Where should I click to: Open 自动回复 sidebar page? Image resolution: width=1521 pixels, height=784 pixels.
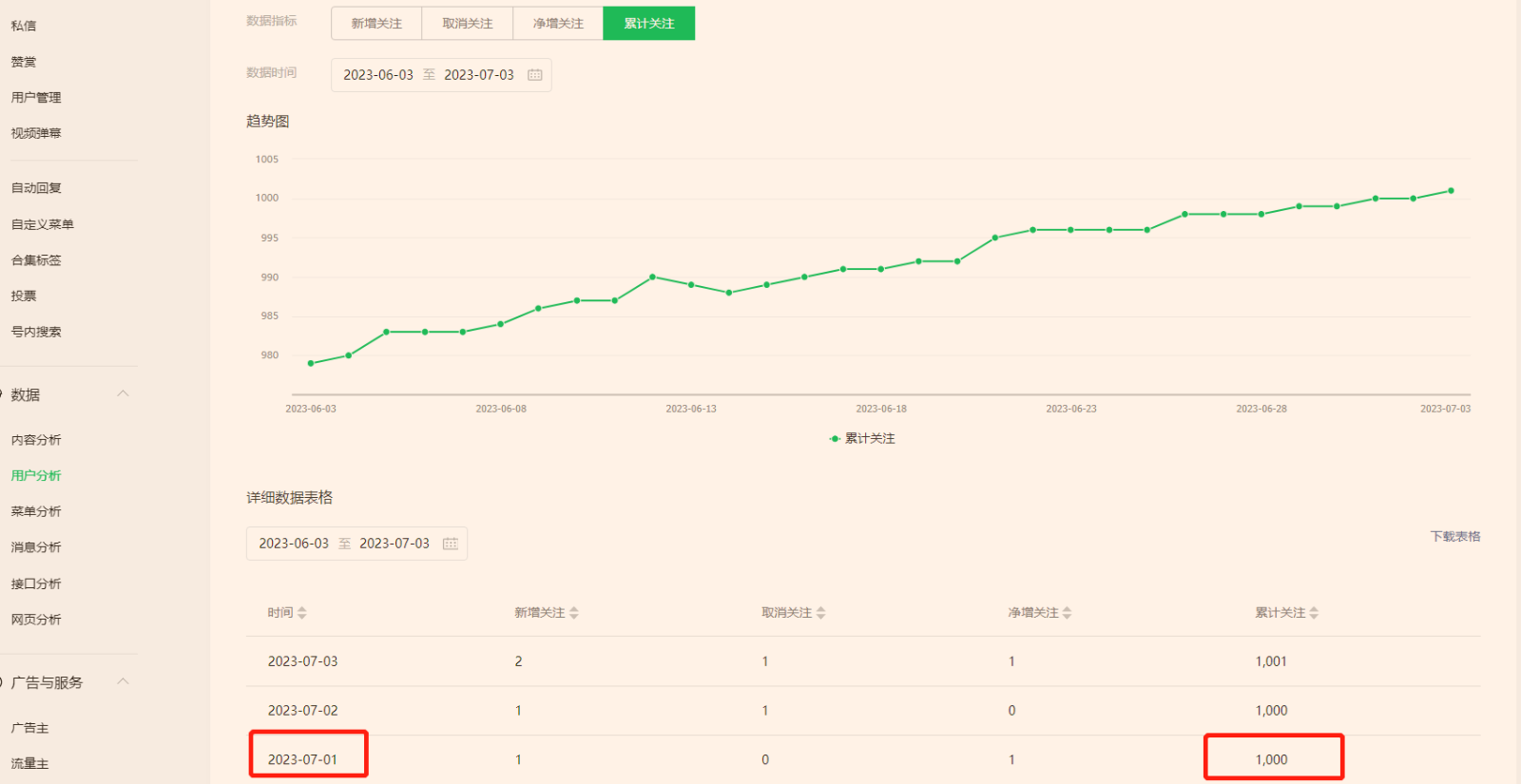[x=36, y=188]
